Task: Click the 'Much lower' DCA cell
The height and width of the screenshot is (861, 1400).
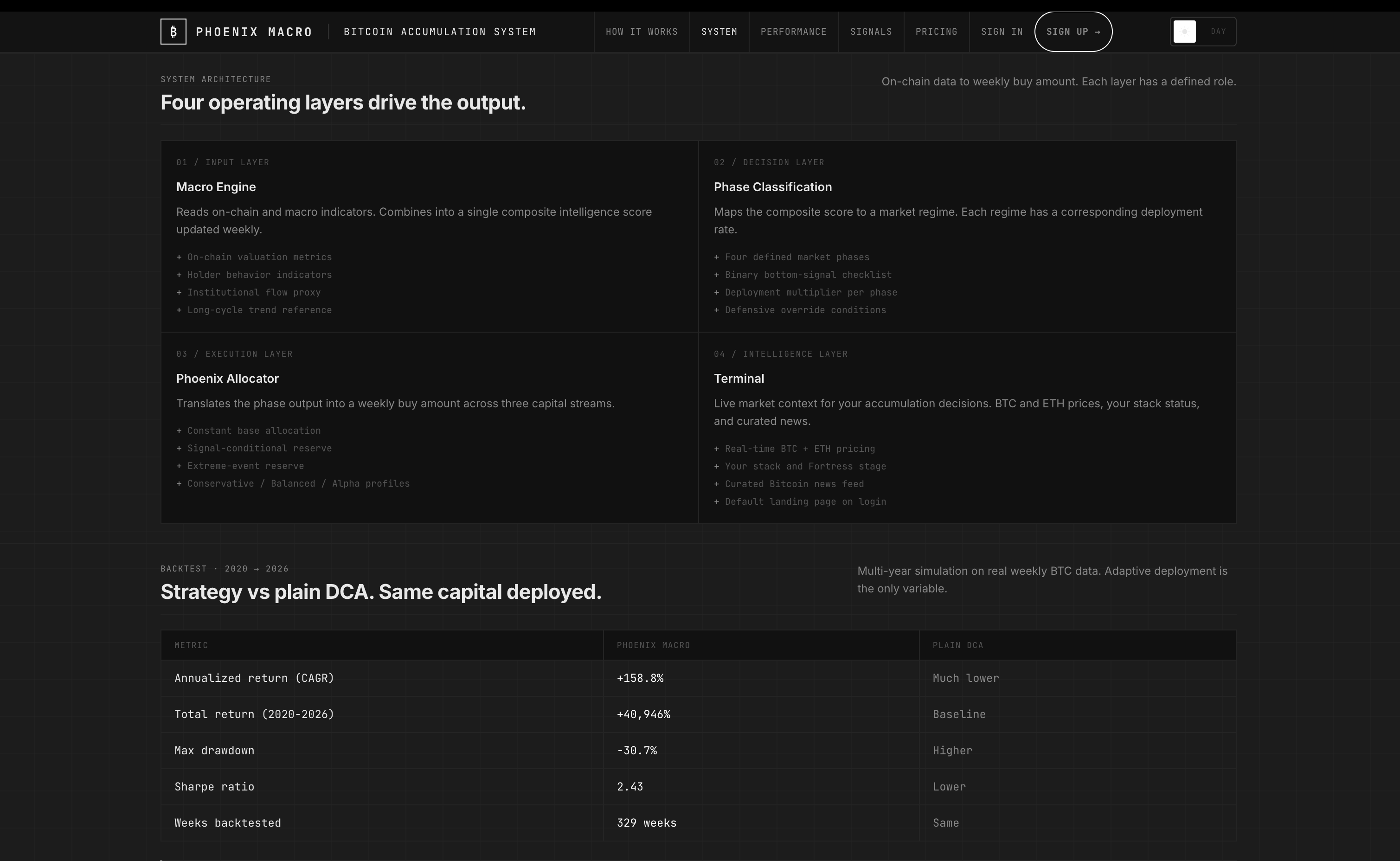Action: (x=966, y=678)
